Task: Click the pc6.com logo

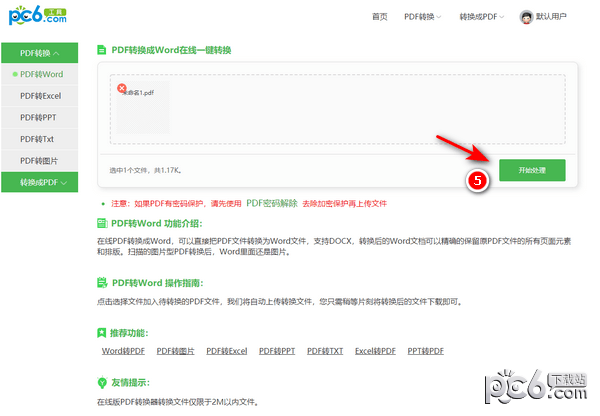Action: [x=37, y=17]
